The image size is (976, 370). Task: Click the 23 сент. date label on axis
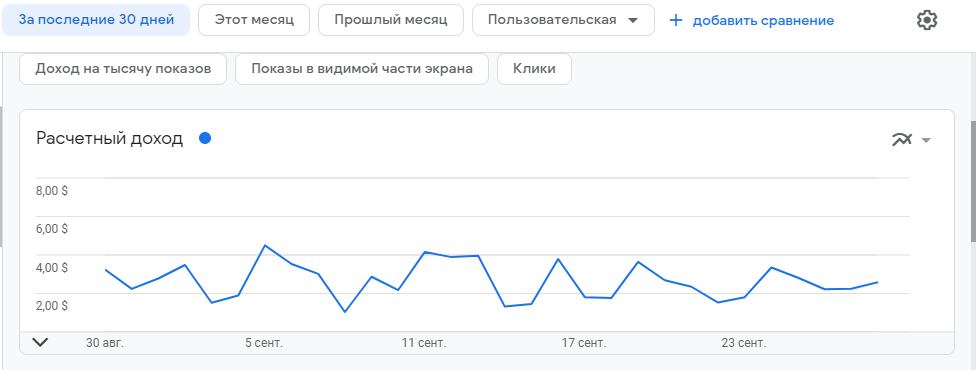coord(744,343)
